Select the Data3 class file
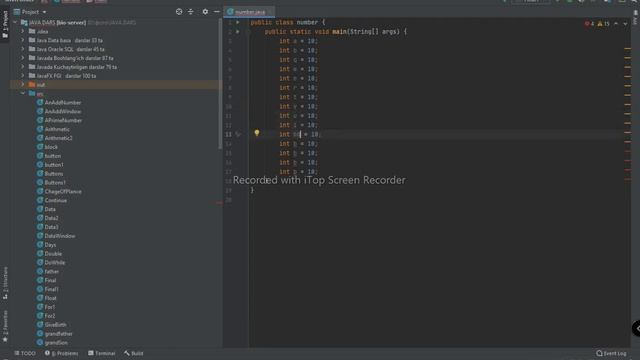This screenshot has width=640, height=360. point(51,227)
